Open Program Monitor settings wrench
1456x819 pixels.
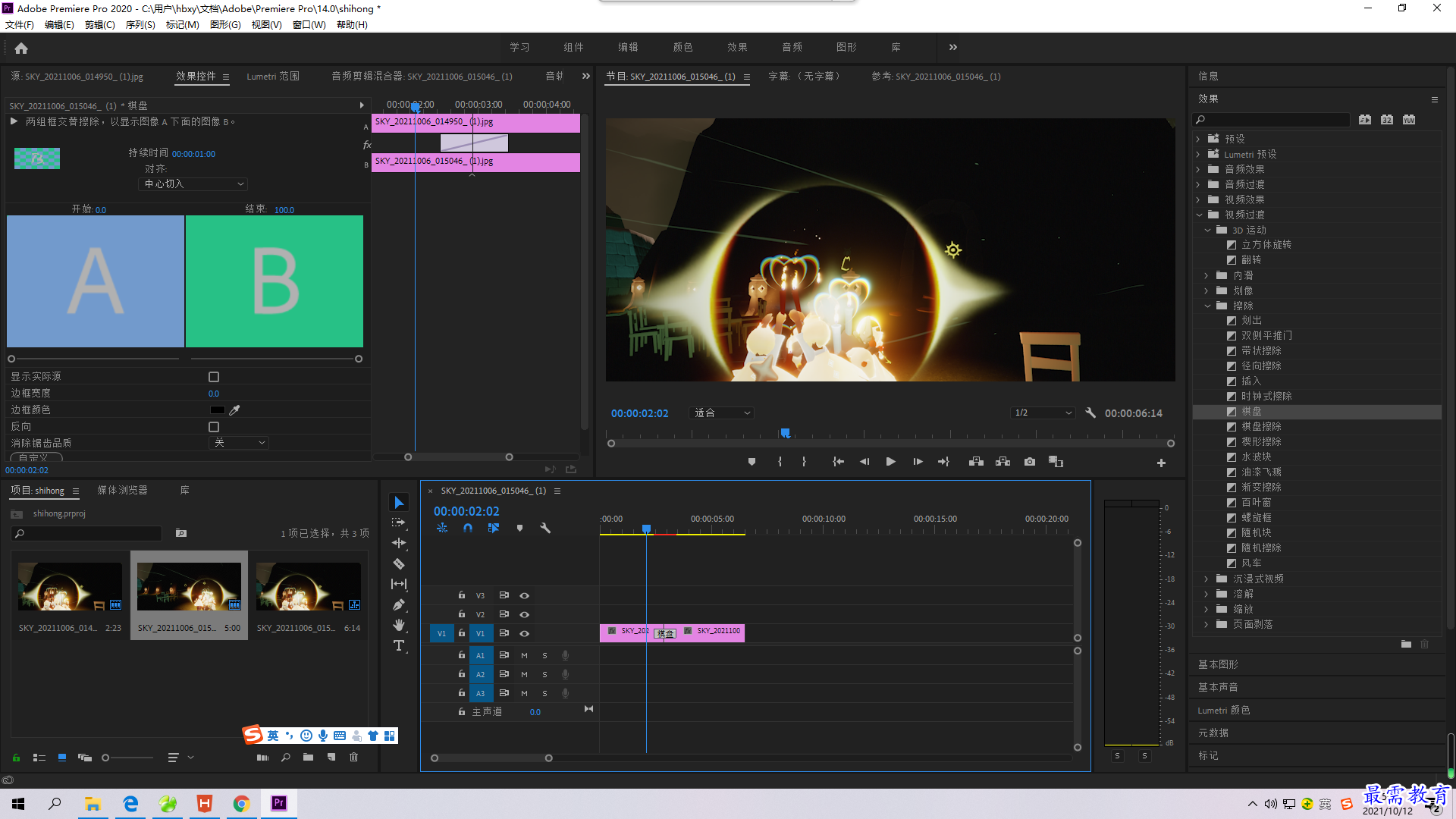click(1090, 413)
